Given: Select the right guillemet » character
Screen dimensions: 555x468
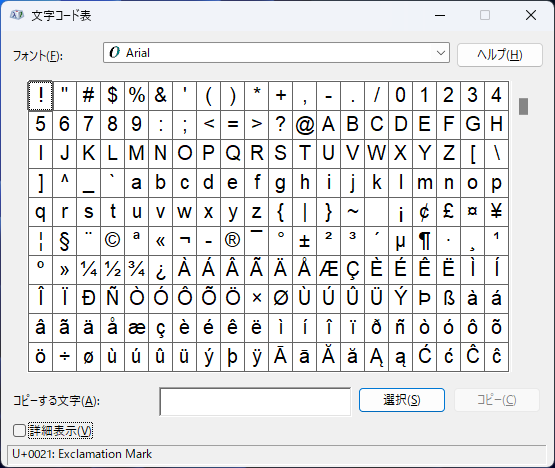Looking at the screenshot, I should 64,270.
